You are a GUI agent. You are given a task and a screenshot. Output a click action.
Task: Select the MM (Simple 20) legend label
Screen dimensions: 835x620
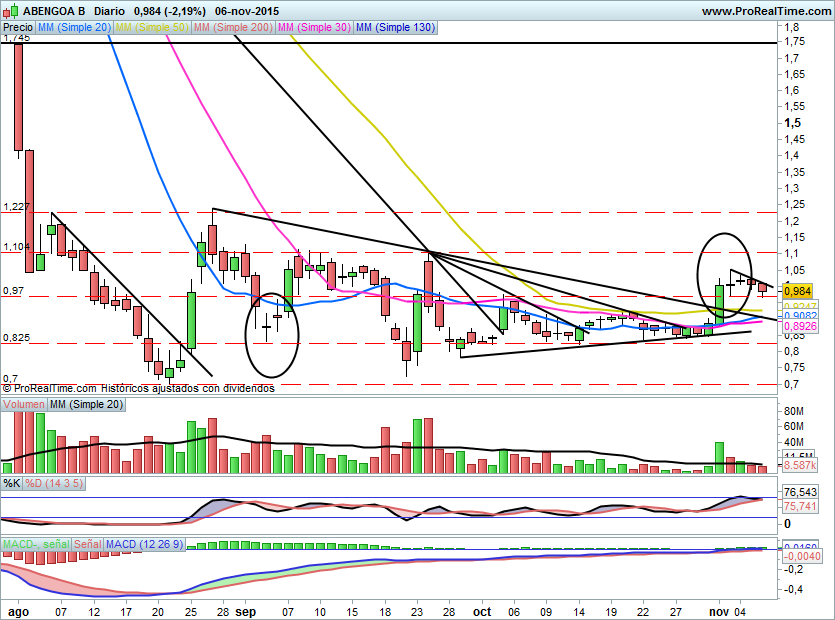(74, 28)
